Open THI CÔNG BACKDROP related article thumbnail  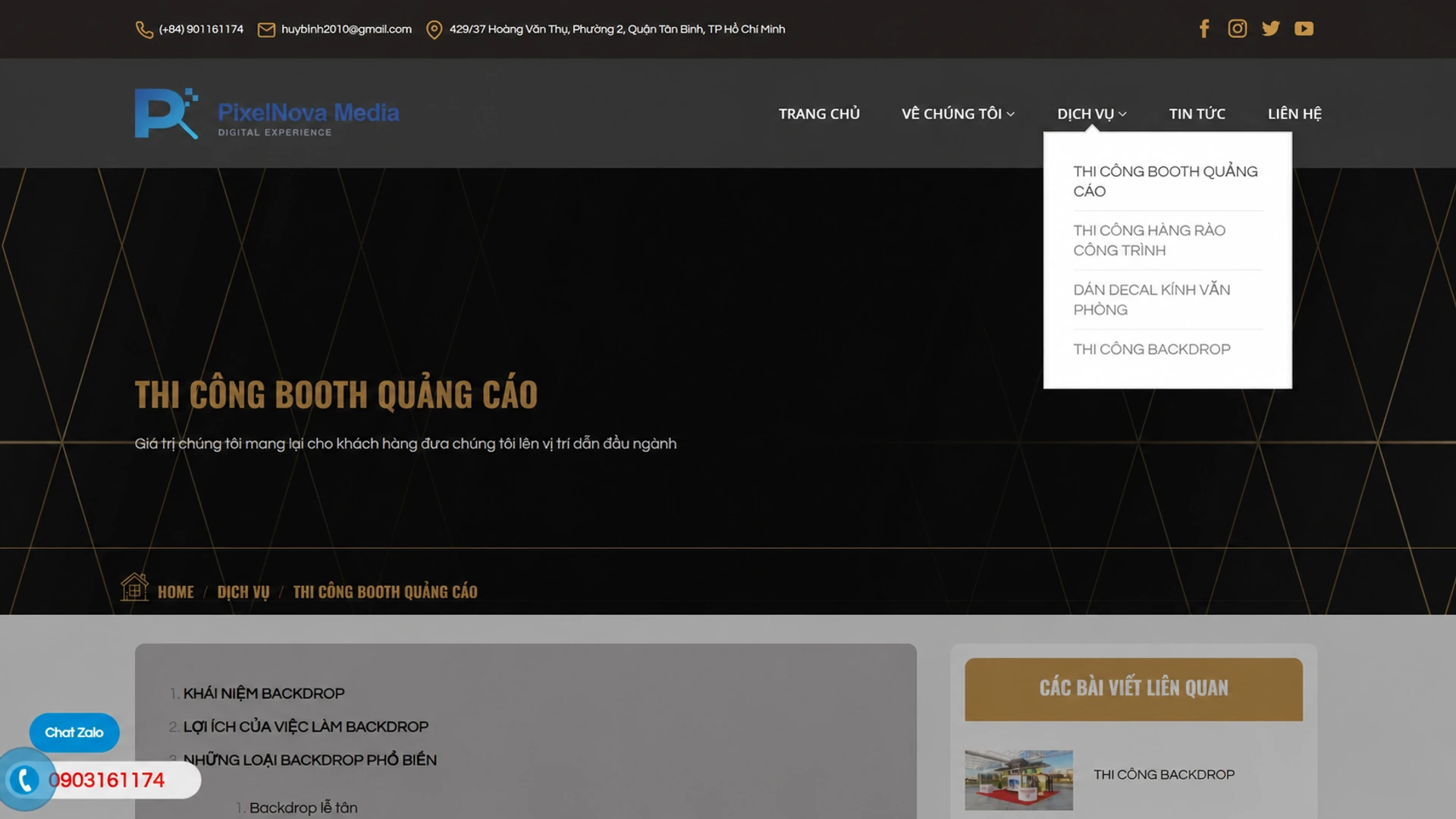coord(1018,780)
